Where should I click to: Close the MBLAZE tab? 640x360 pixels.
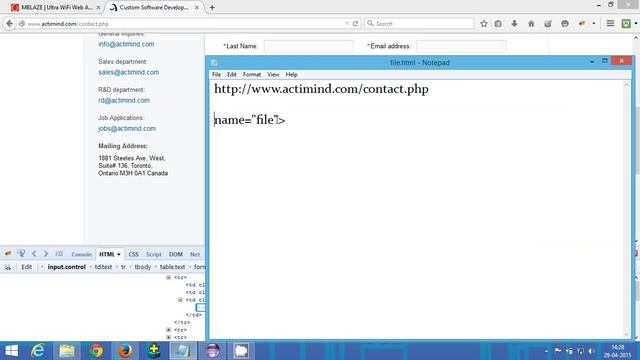[98, 7]
